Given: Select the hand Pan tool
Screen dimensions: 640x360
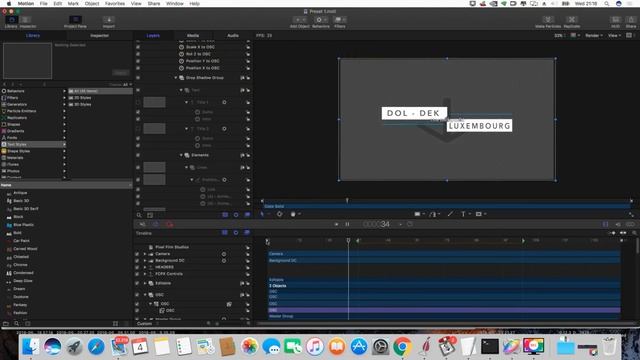Looking at the screenshot, I should (293, 214).
